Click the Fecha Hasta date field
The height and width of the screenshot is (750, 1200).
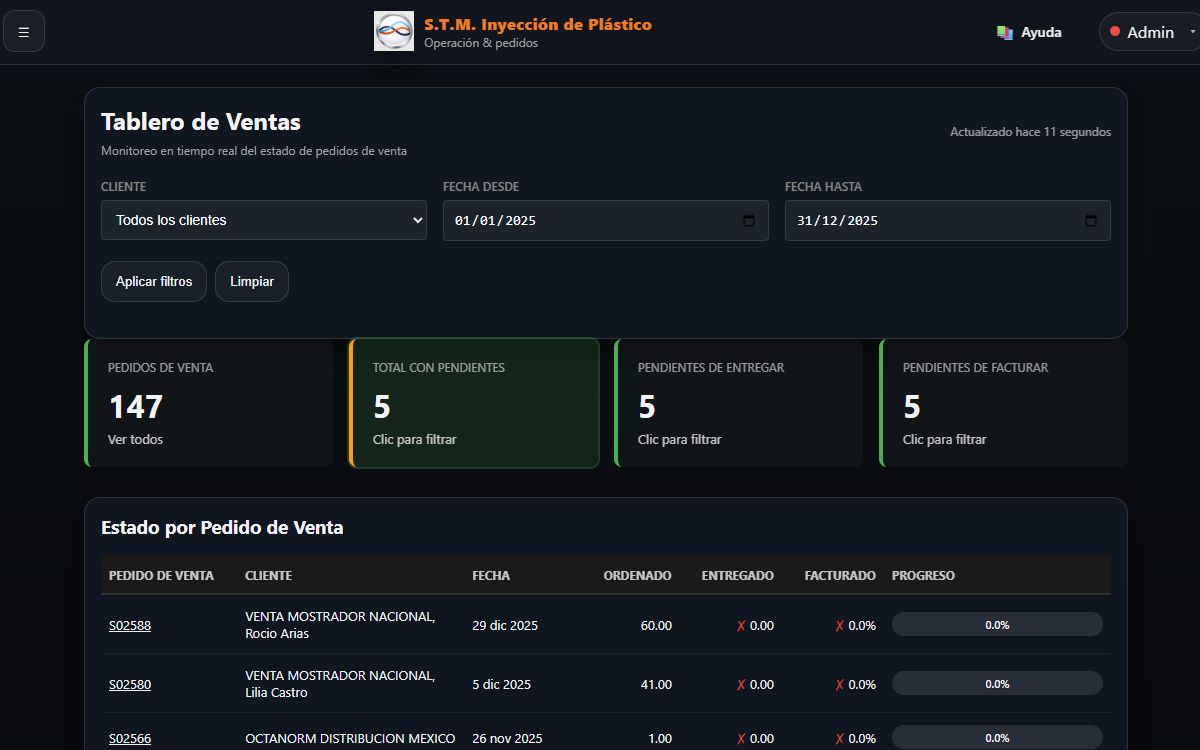click(x=948, y=220)
